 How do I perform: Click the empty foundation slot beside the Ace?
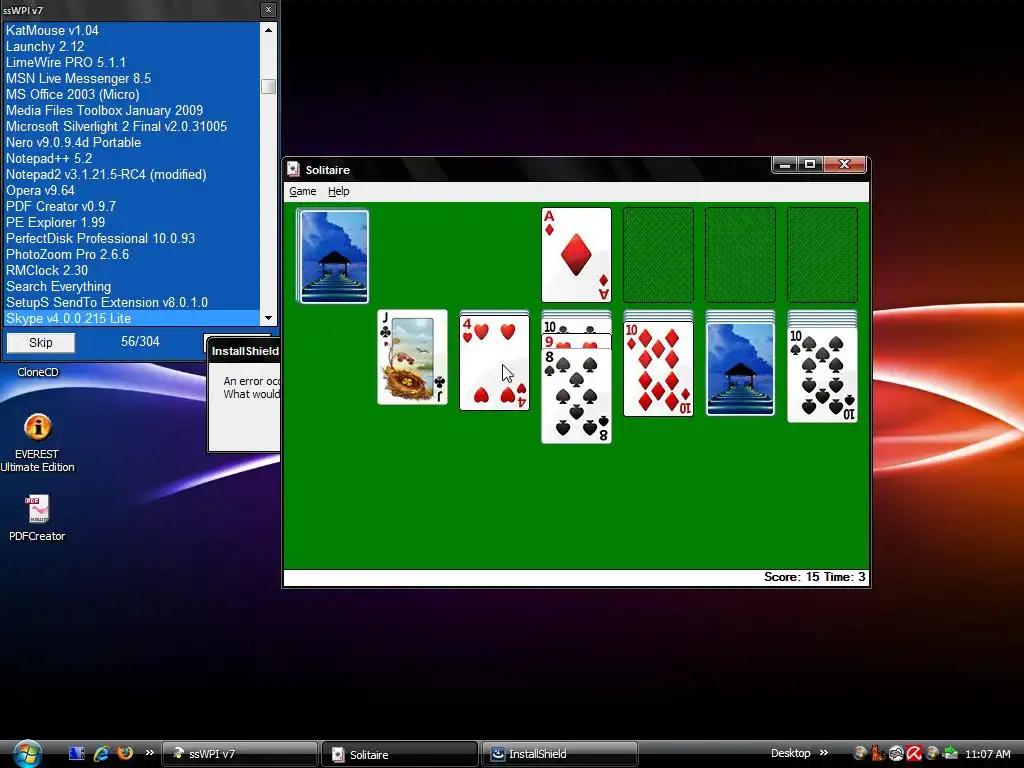tap(658, 255)
